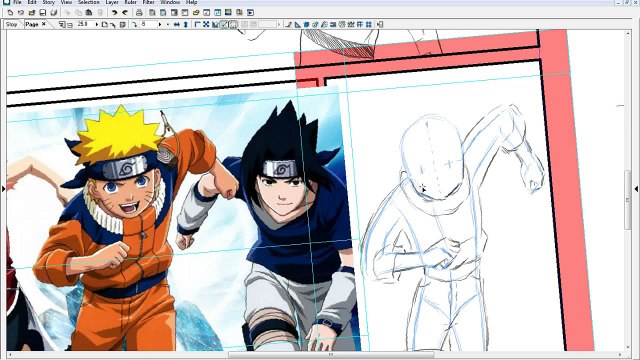Click the Undo arrow icon
The width and height of the screenshot is (640, 360).
[x=115, y=13]
